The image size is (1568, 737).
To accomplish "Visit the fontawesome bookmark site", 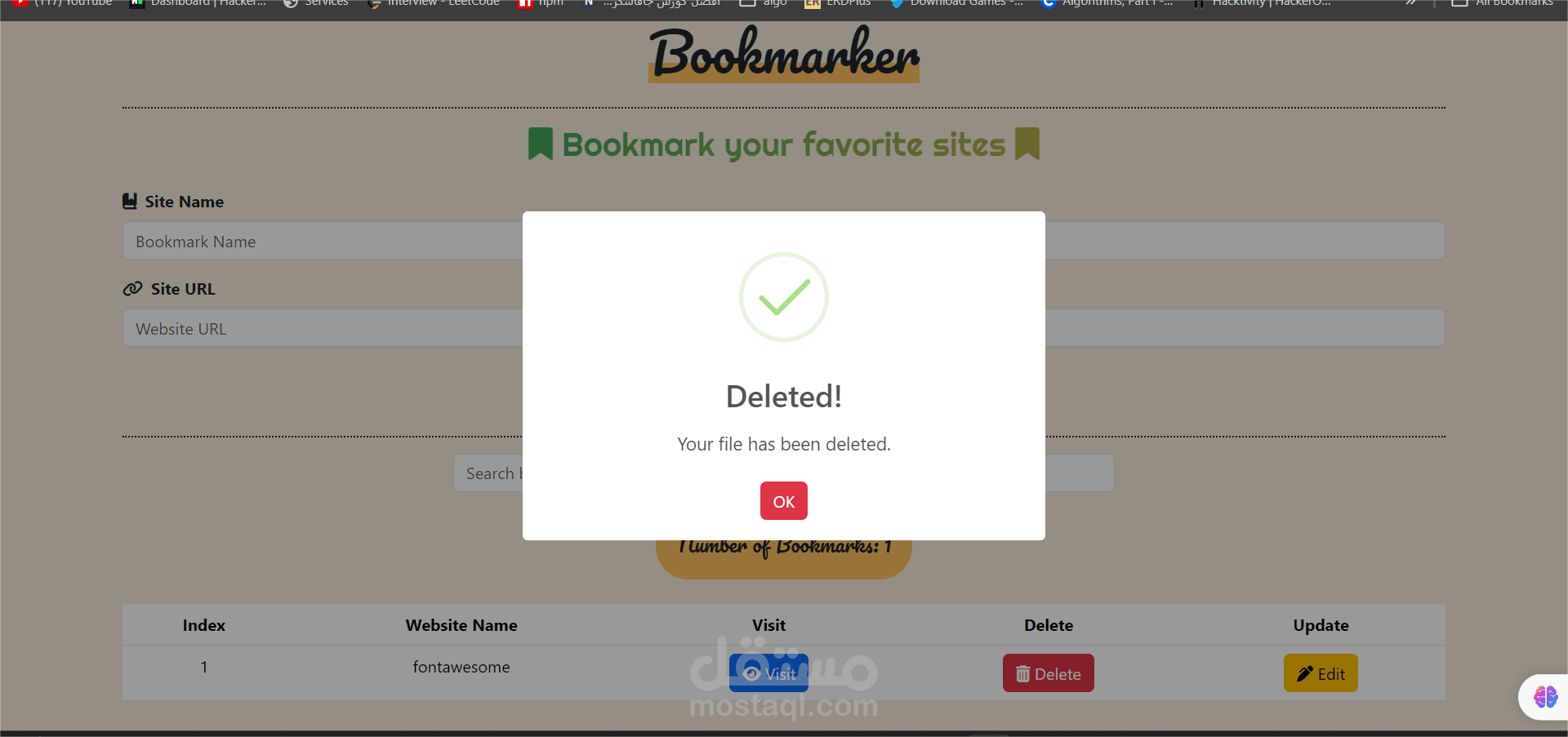I will 768,673.
